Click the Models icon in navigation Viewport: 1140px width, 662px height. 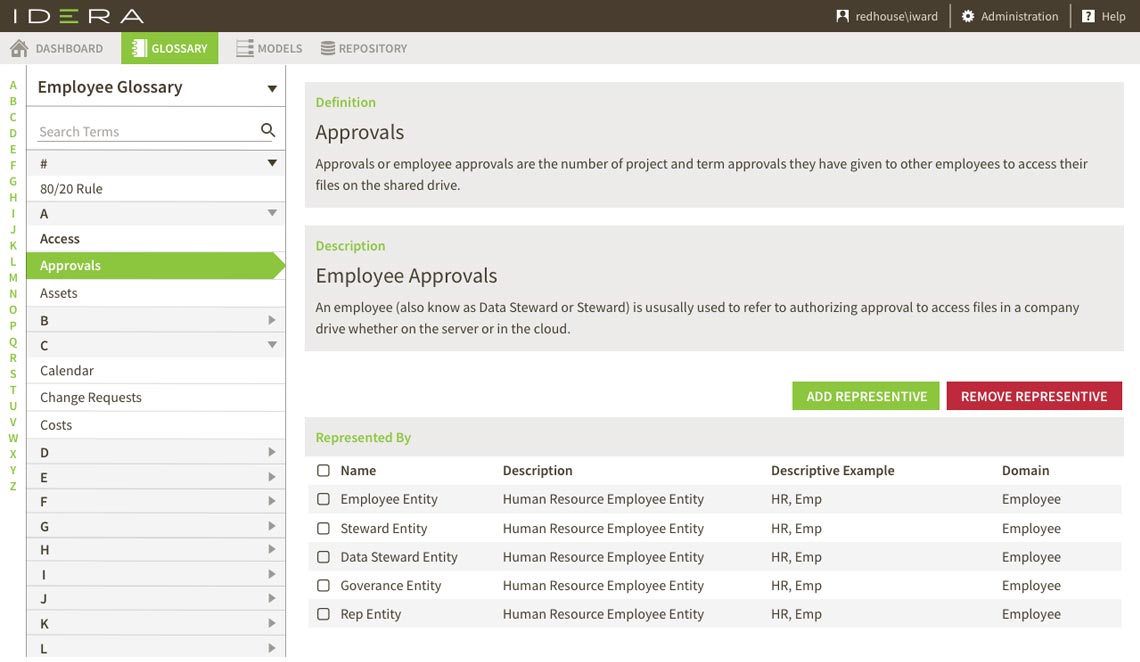(x=244, y=48)
